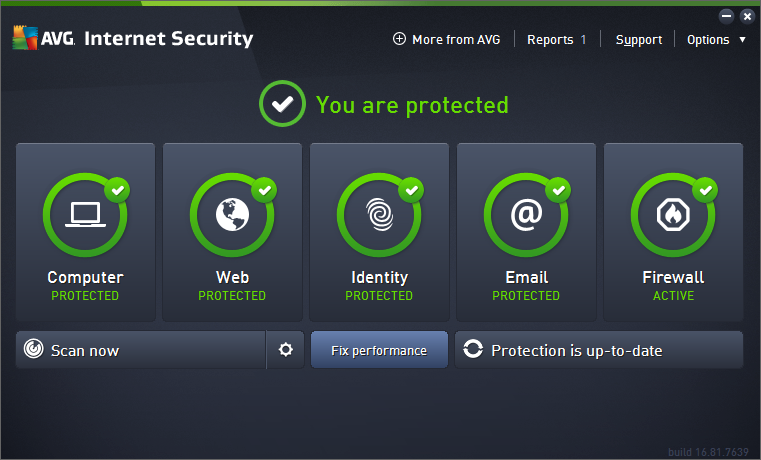
Task: Click the update refresh arrows icon
Action: (473, 350)
